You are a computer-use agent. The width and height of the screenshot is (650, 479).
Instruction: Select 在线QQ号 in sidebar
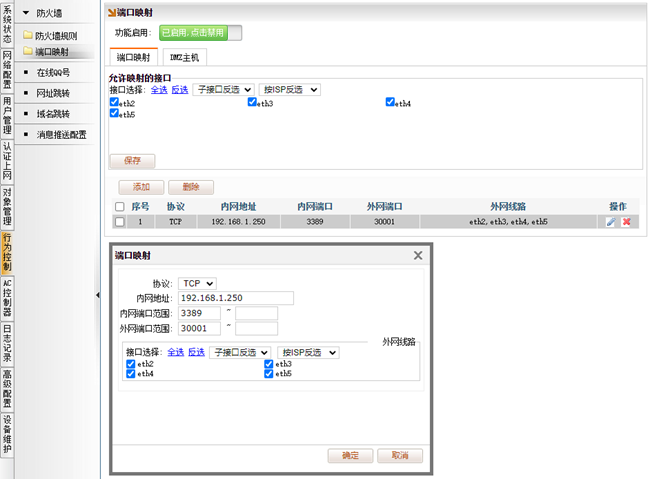[53, 73]
